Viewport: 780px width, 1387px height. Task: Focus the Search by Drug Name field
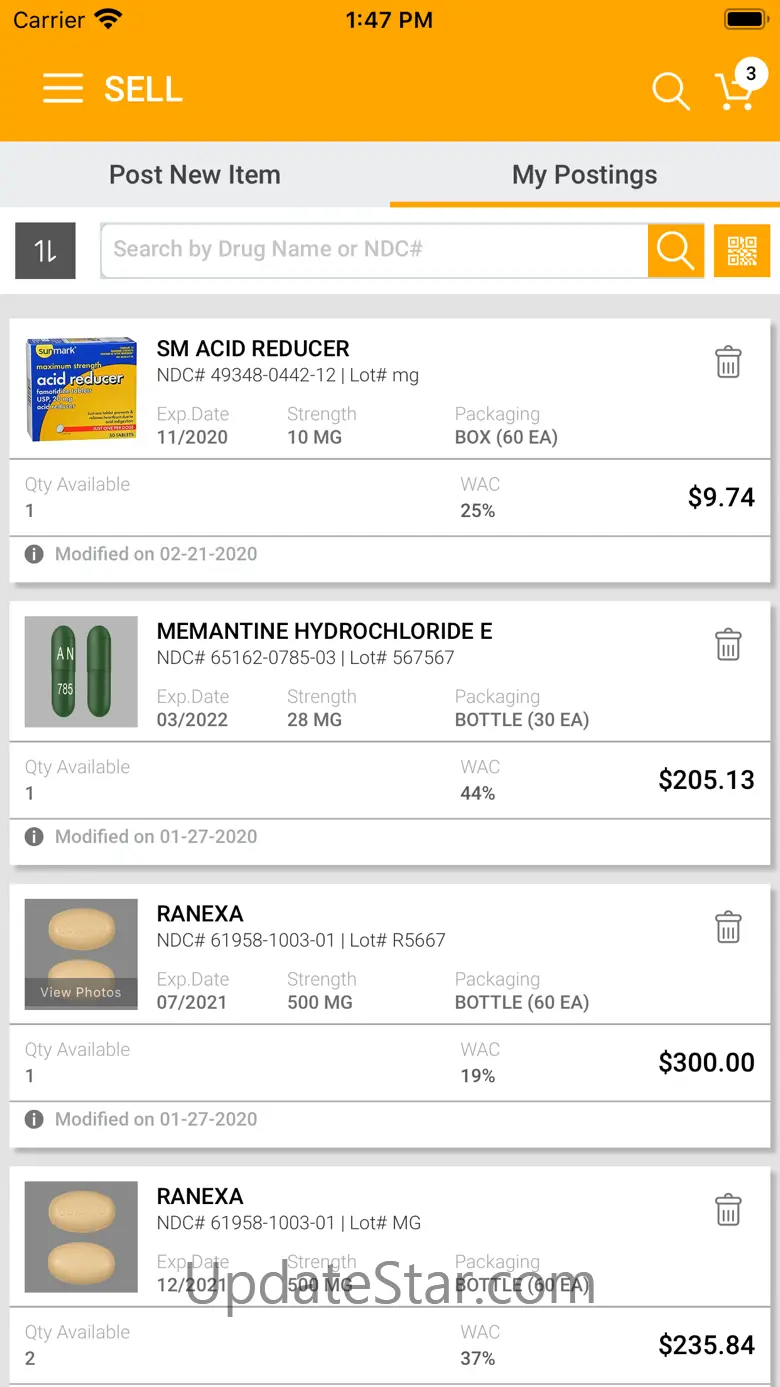pos(375,250)
